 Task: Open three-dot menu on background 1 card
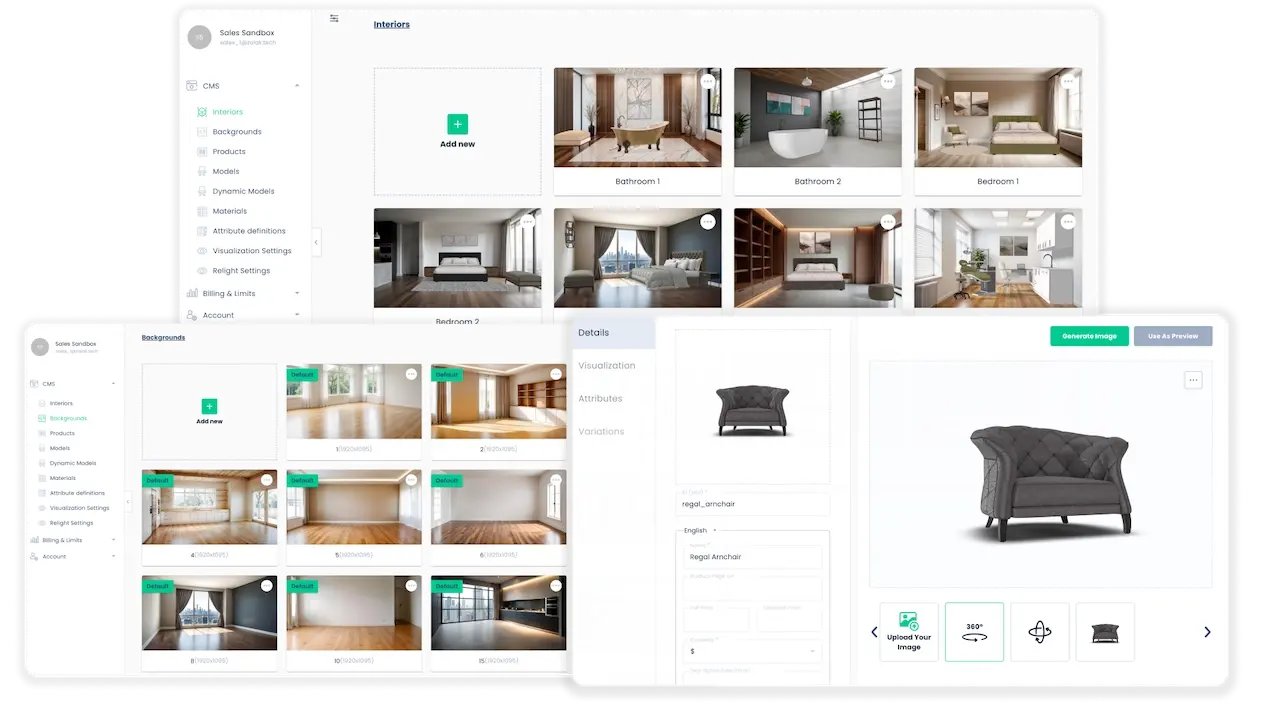click(x=411, y=374)
